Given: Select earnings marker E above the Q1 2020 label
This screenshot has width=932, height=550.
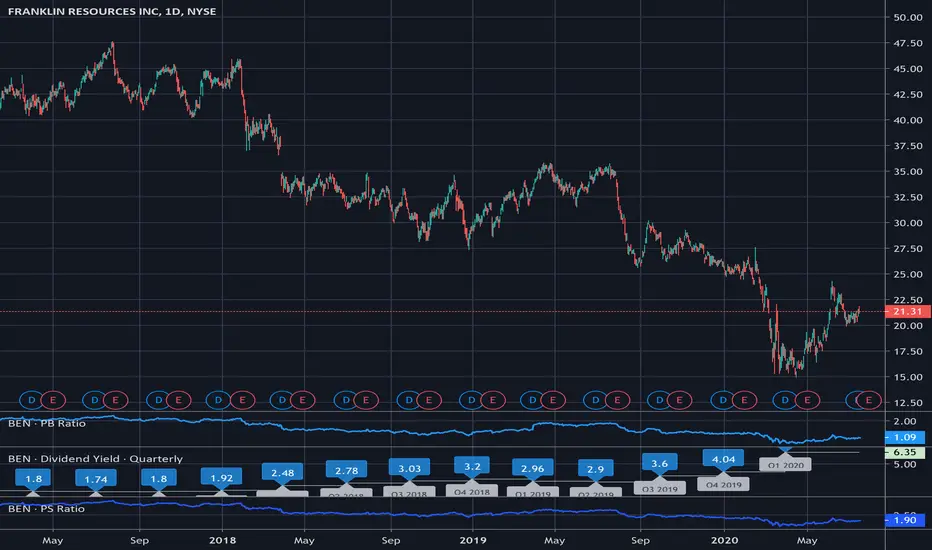Looking at the screenshot, I should click(807, 400).
